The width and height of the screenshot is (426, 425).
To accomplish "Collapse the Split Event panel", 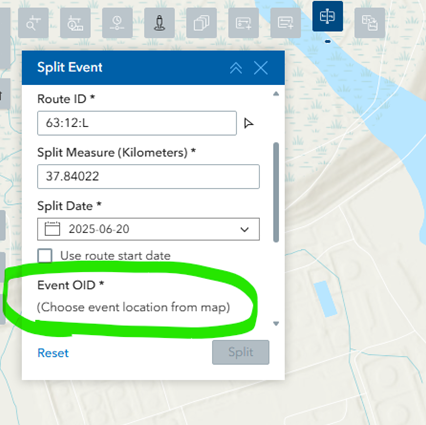I will [236, 68].
